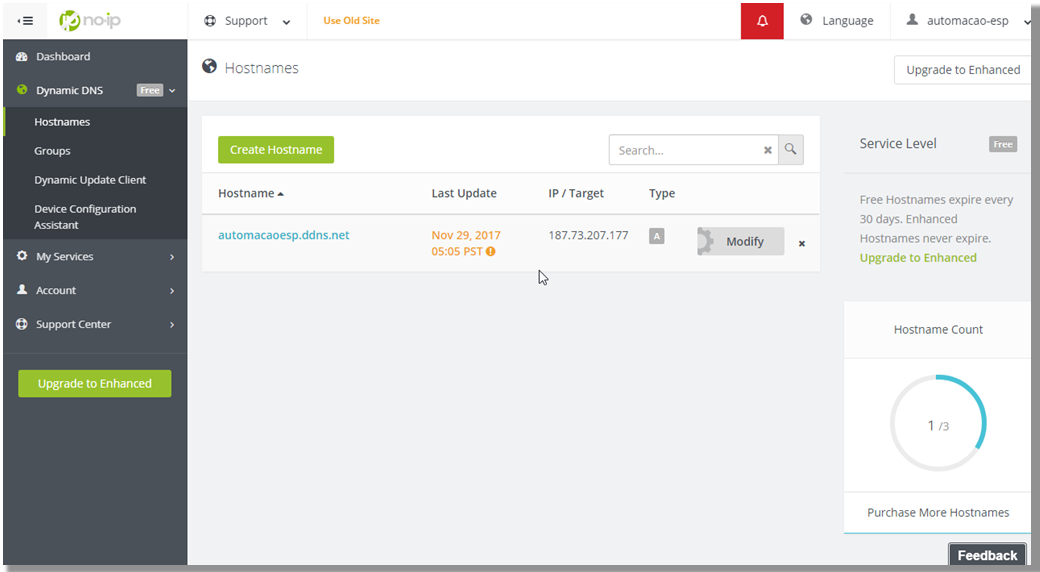1040x572 pixels.
Task: Click the Nov 29, 2017 update date
Action: click(466, 235)
